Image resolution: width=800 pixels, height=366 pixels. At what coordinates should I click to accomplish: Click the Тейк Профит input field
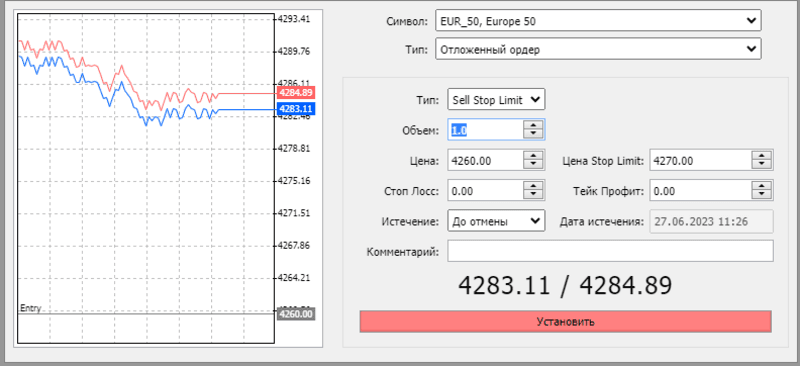coord(700,191)
